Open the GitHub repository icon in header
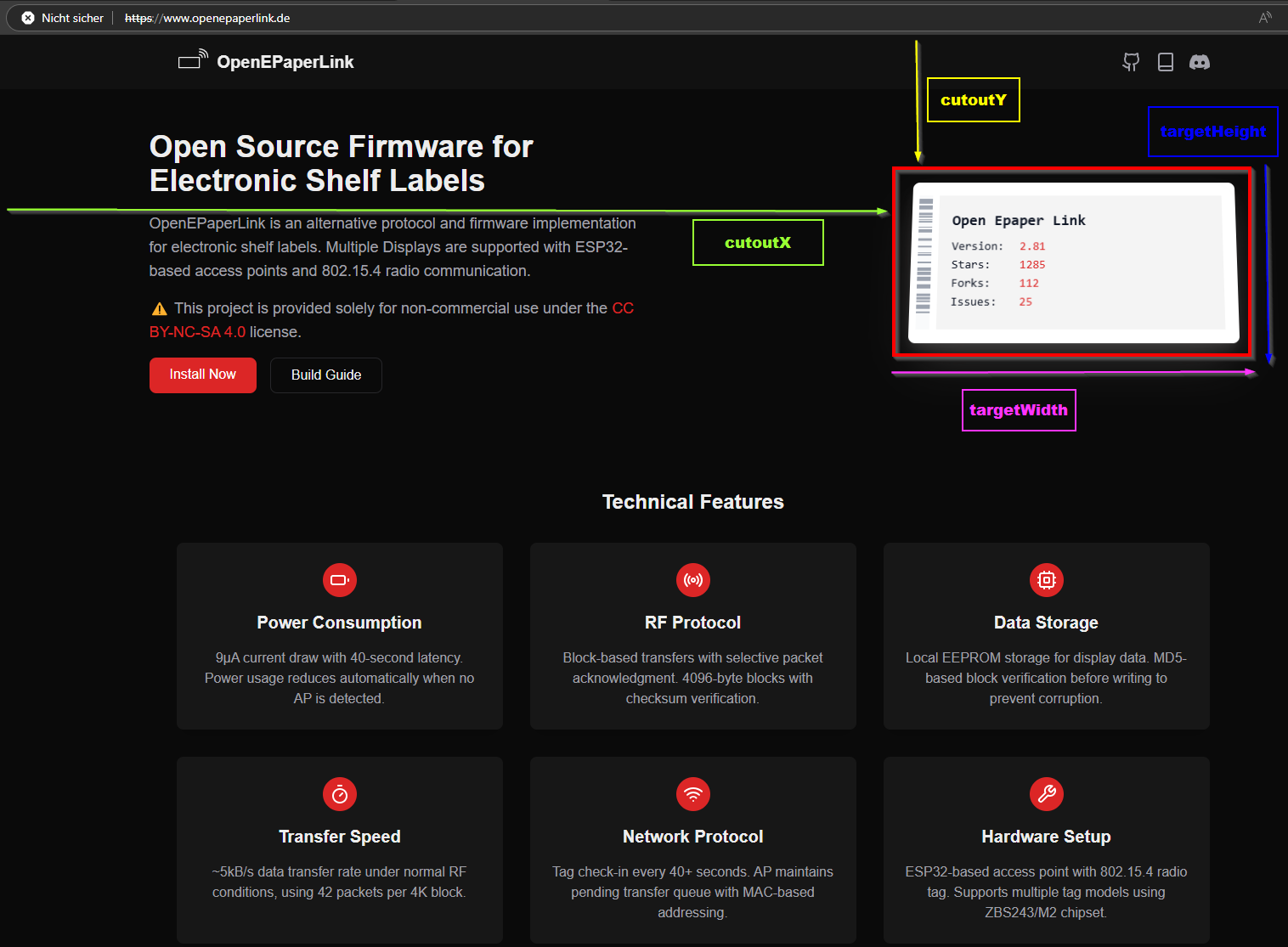This screenshot has height=947, width=1288. tap(1131, 62)
